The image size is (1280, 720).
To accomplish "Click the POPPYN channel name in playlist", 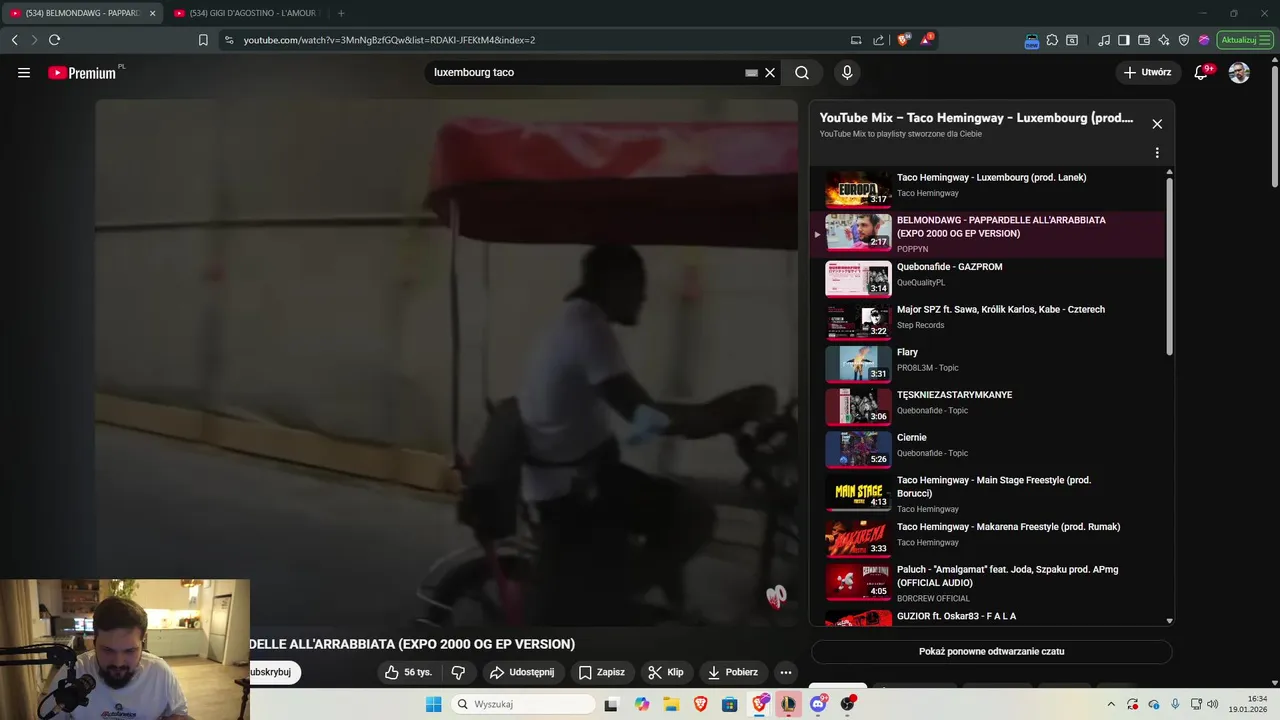I will coord(912,249).
